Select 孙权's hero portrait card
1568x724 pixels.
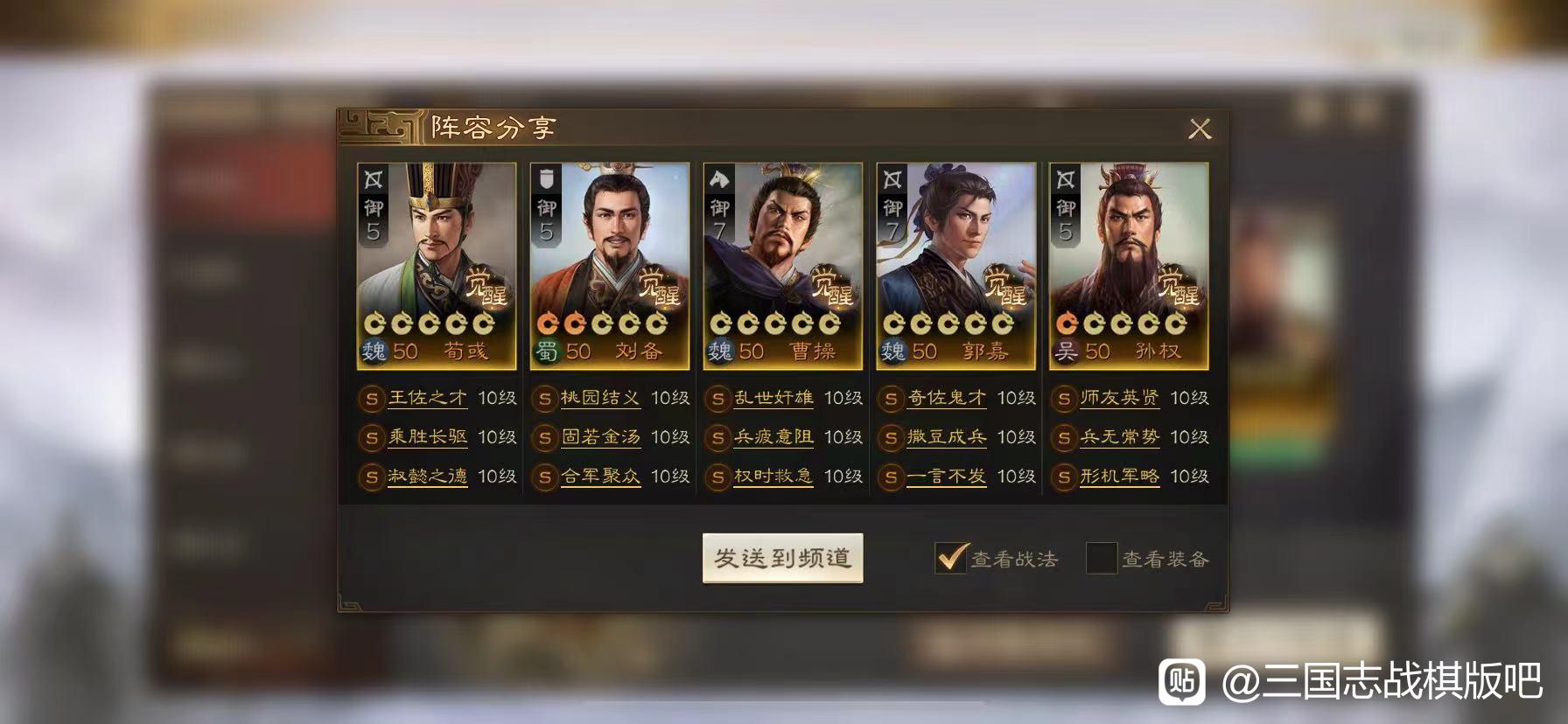click(x=1129, y=266)
